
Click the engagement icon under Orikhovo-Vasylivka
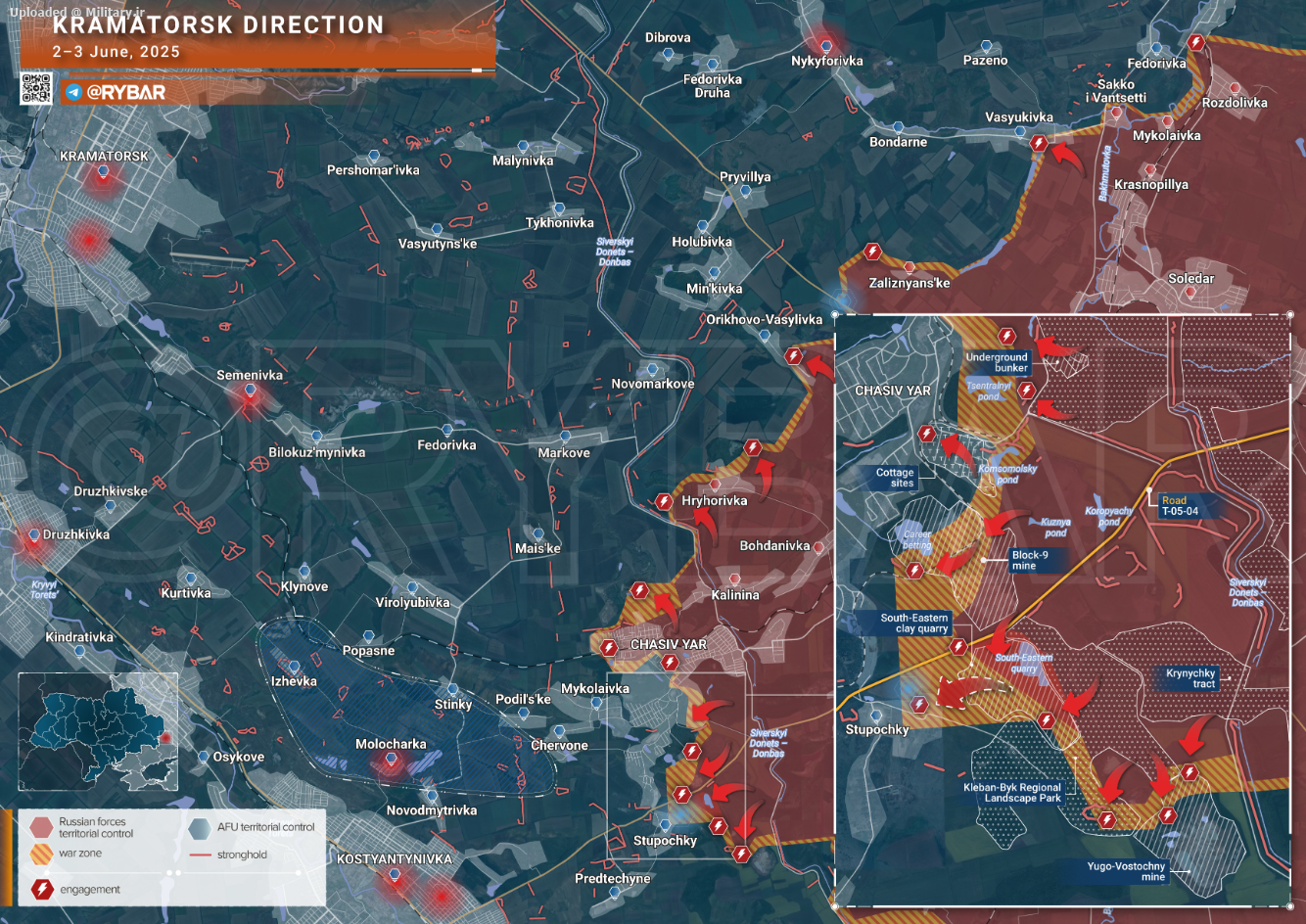click(x=794, y=356)
